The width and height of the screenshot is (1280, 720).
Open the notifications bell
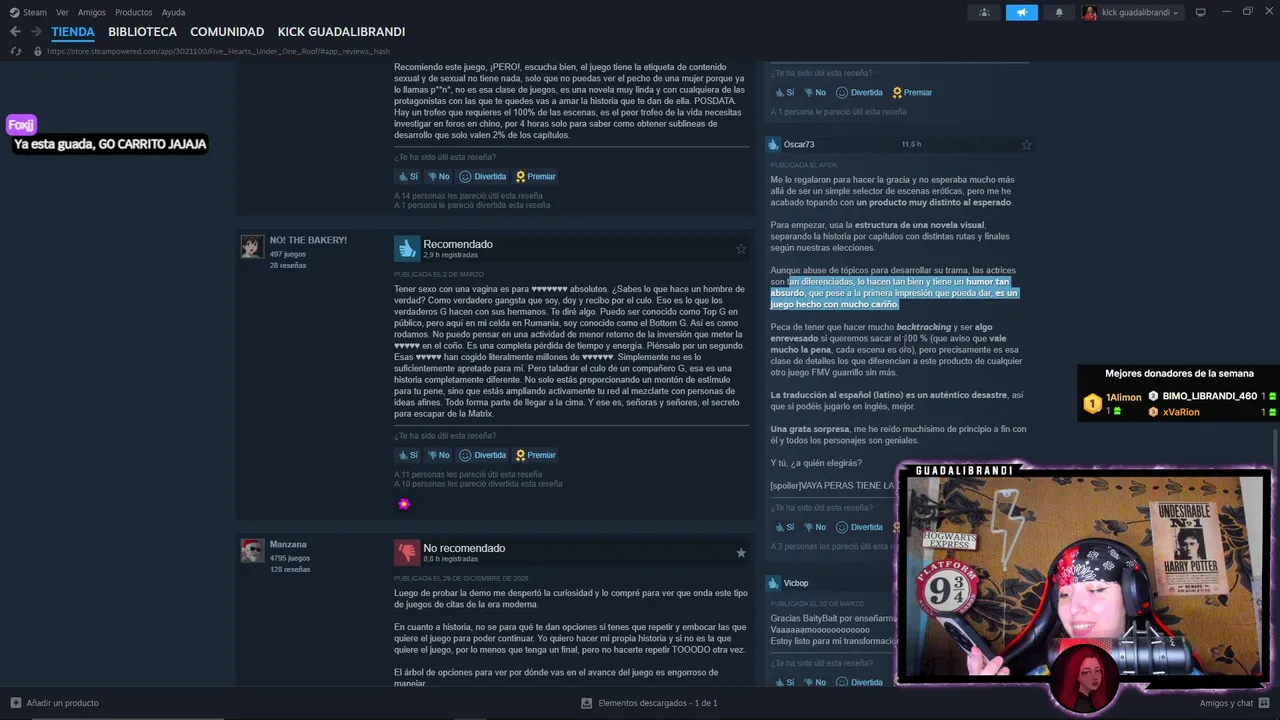1059,13
